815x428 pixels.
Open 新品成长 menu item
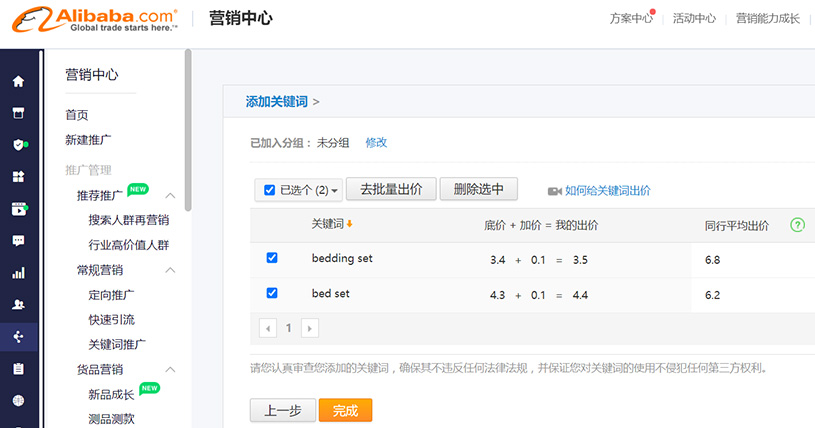click(111, 395)
